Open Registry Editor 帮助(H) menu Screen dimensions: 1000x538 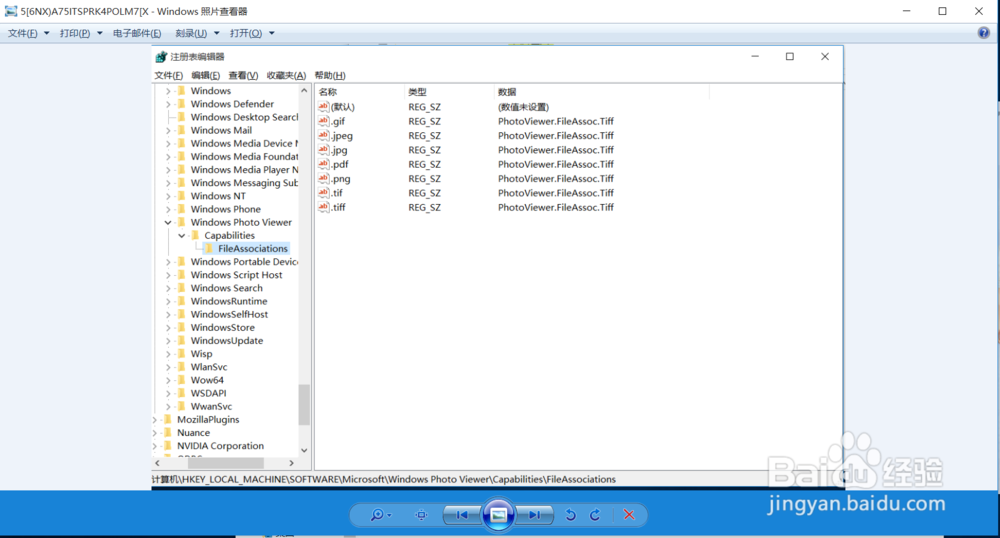point(330,75)
